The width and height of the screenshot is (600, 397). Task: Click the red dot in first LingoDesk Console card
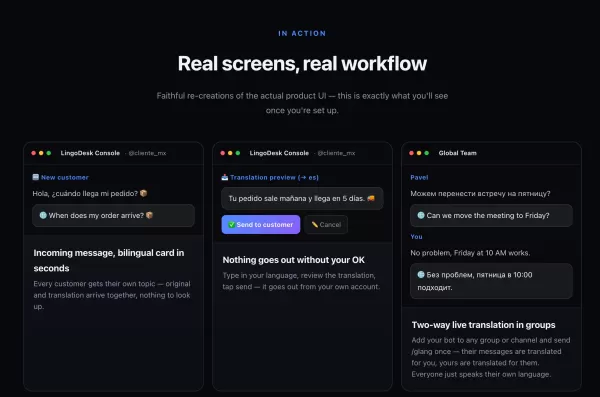coord(34,153)
